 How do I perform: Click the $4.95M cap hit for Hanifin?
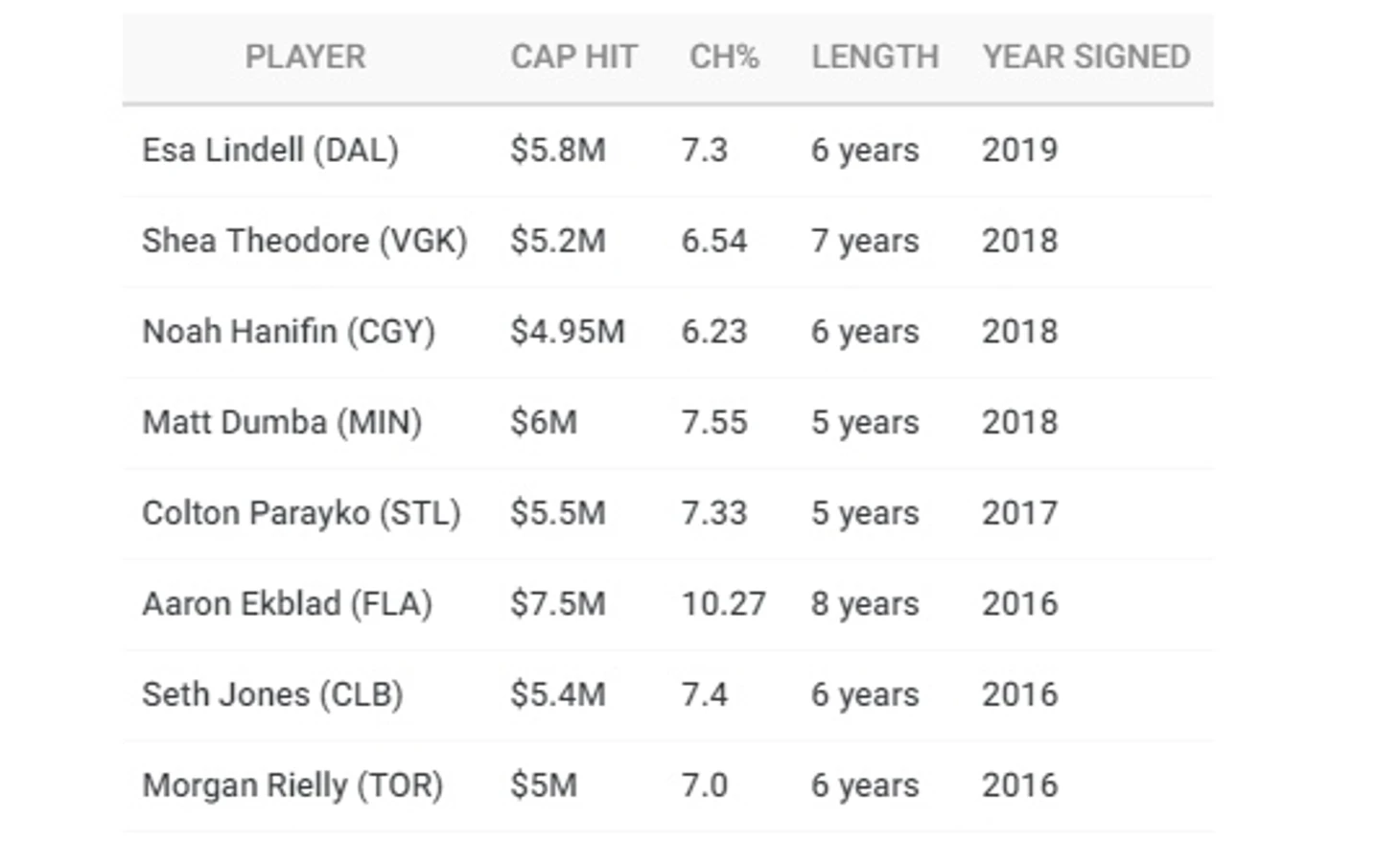(x=568, y=332)
